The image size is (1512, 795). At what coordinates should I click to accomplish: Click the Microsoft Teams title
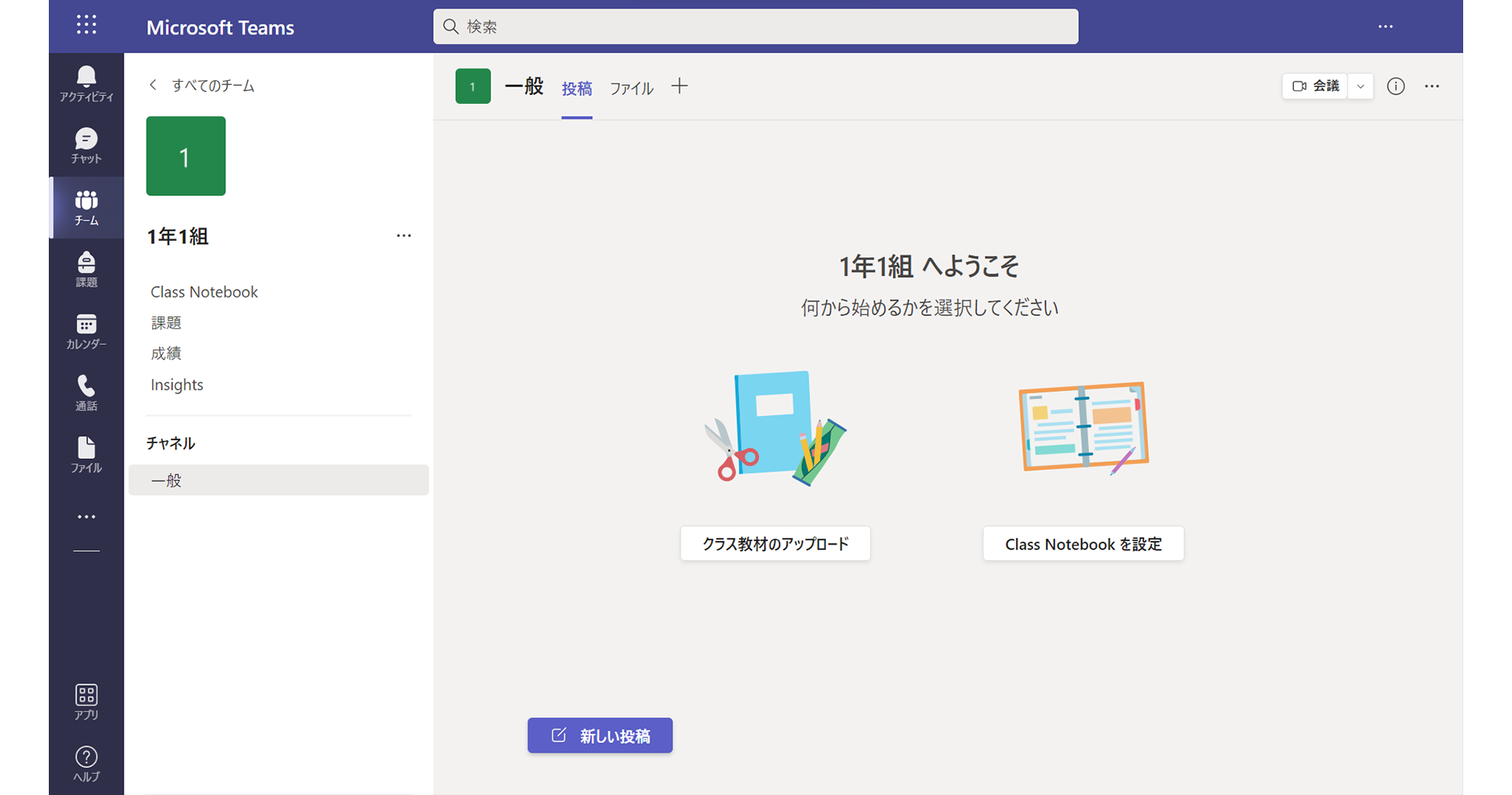pos(220,28)
